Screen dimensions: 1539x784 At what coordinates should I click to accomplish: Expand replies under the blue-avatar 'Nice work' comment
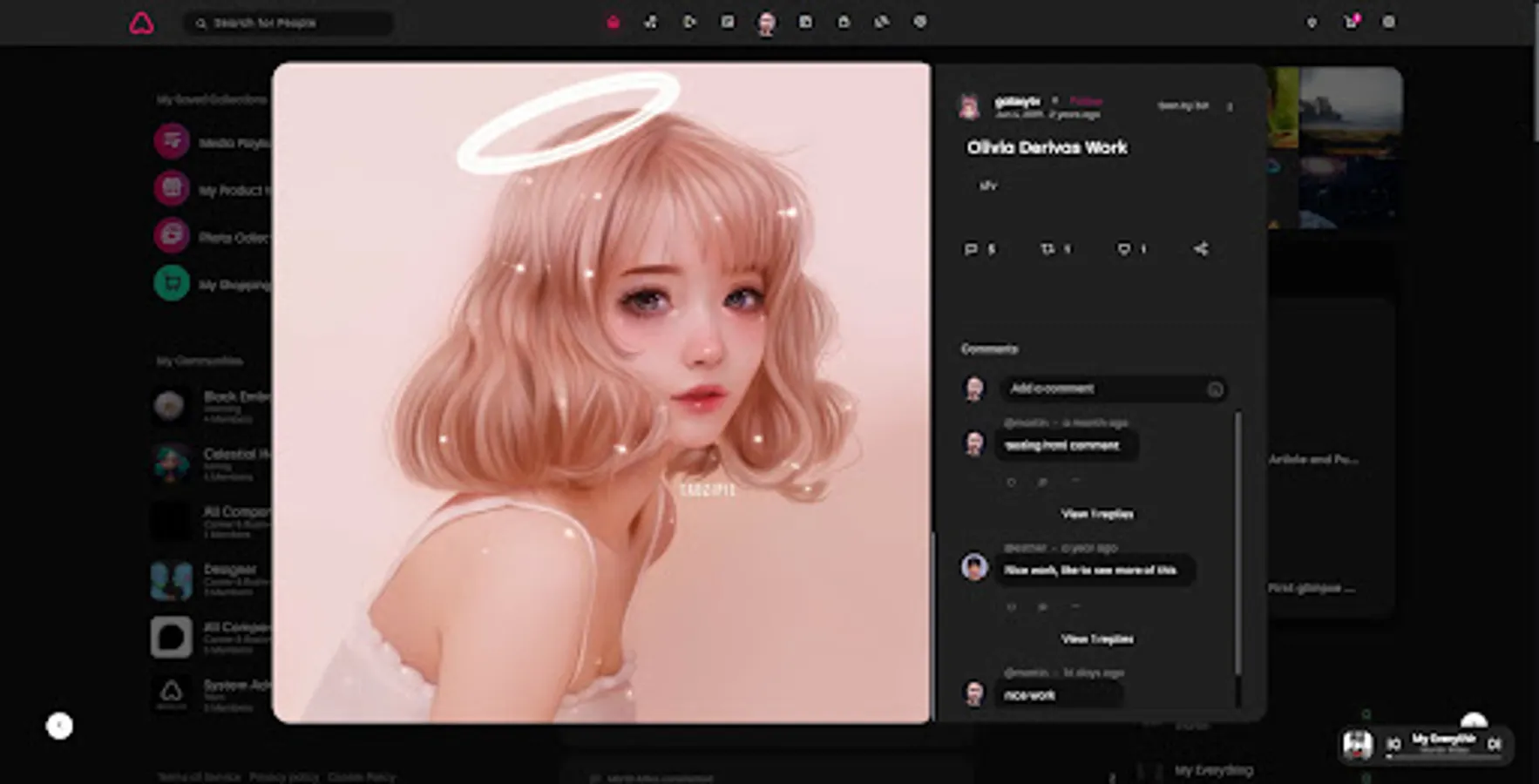[x=1097, y=639]
